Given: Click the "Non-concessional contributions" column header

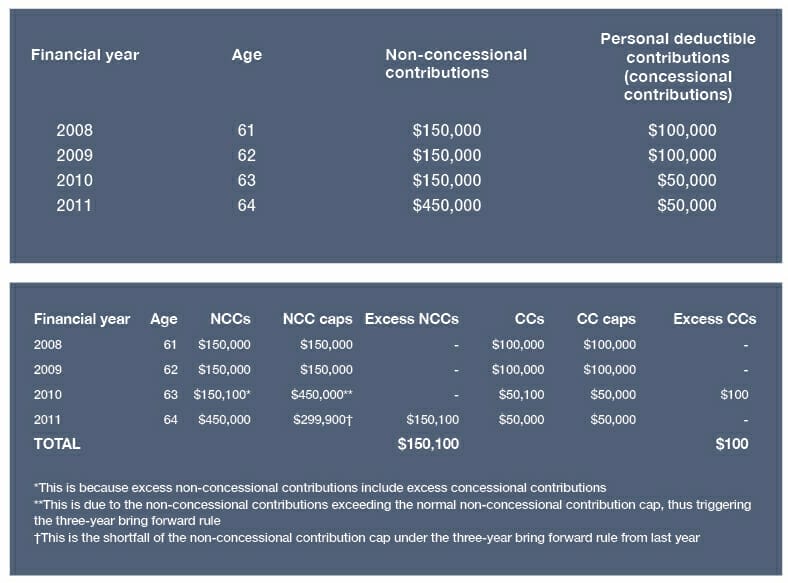Looking at the screenshot, I should click(455, 63).
